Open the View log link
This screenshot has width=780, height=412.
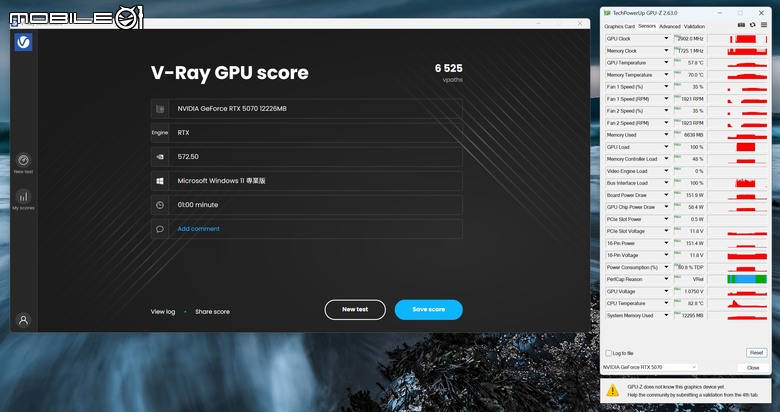click(163, 312)
